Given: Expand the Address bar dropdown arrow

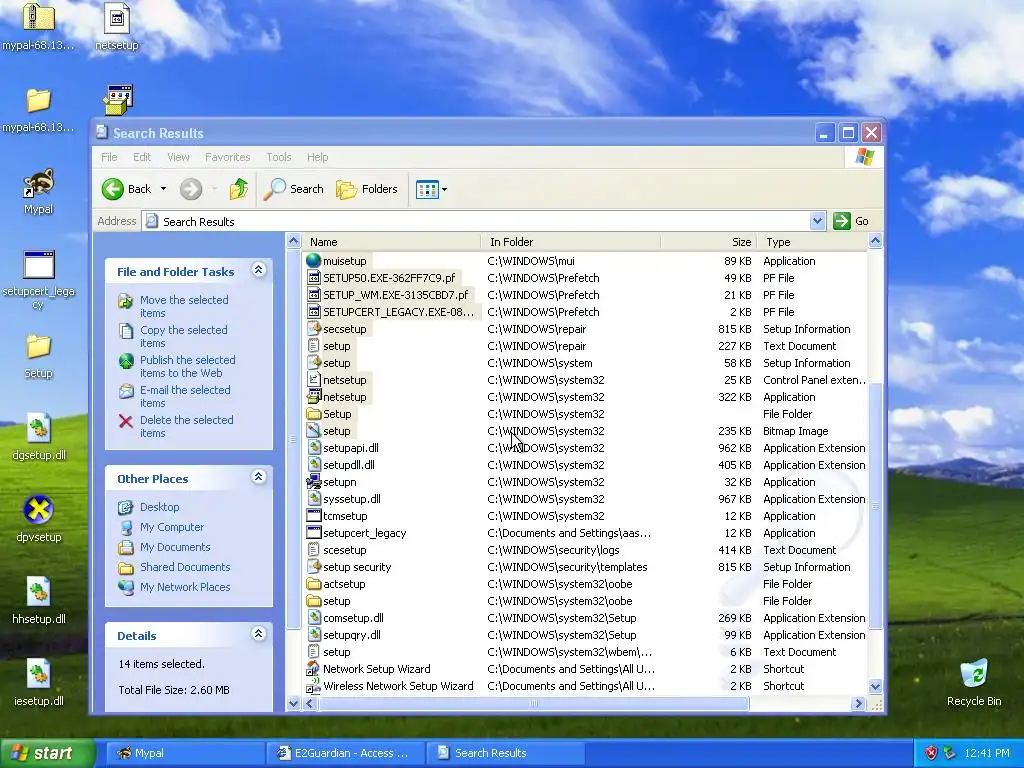Looking at the screenshot, I should tap(817, 221).
